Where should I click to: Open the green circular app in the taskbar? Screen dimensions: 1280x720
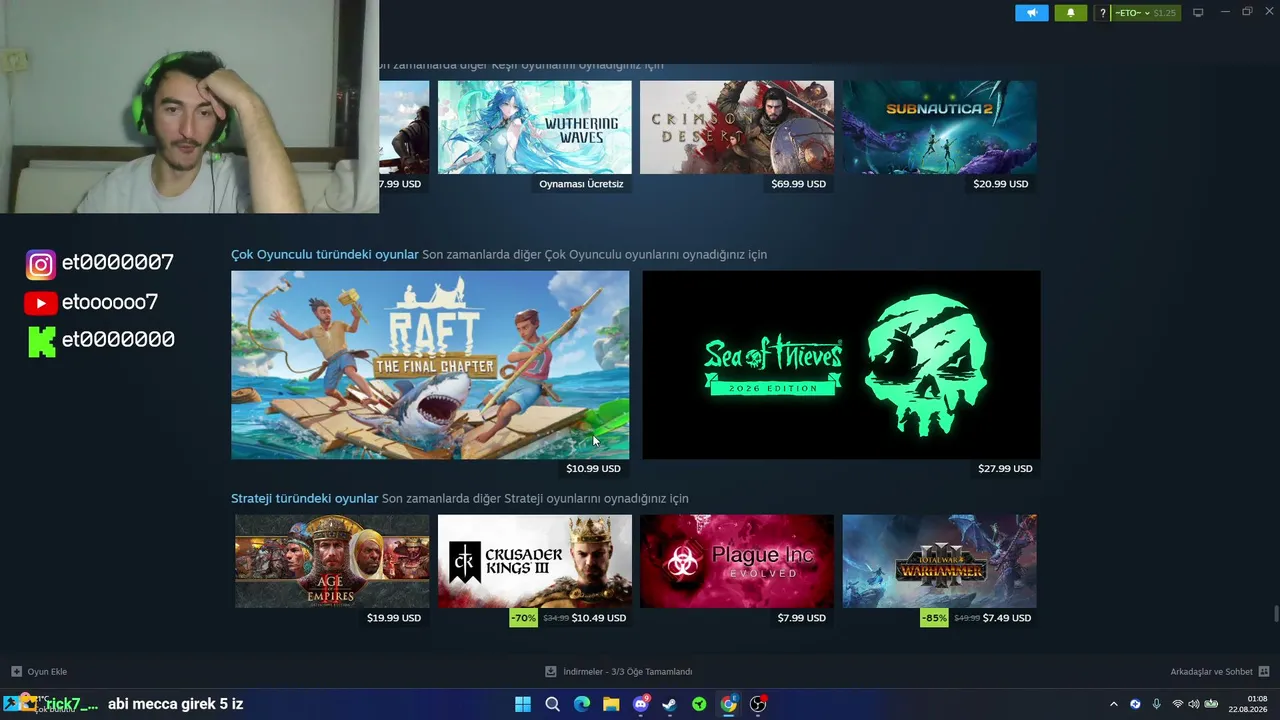pos(699,704)
